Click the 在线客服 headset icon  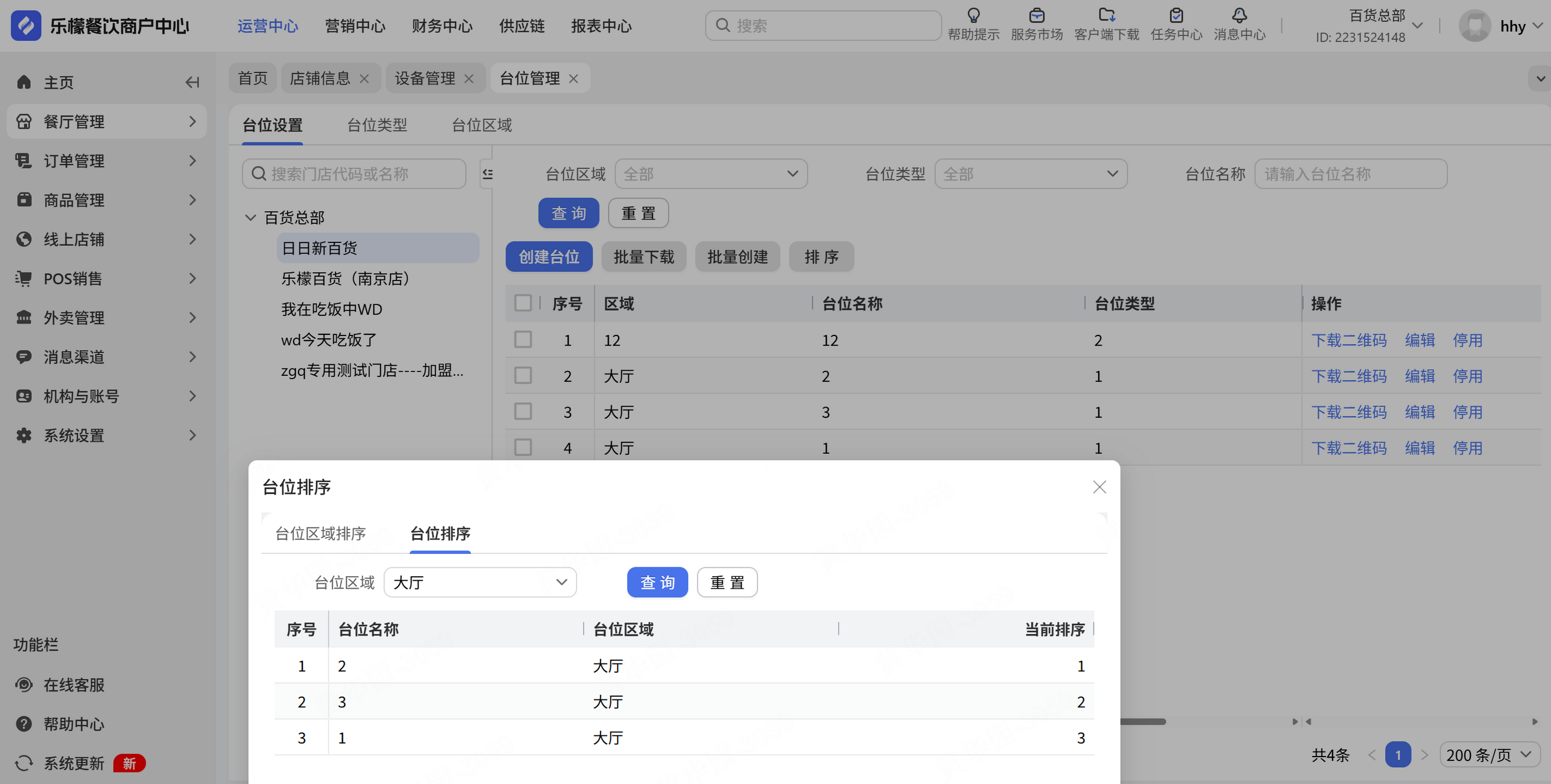coord(24,685)
